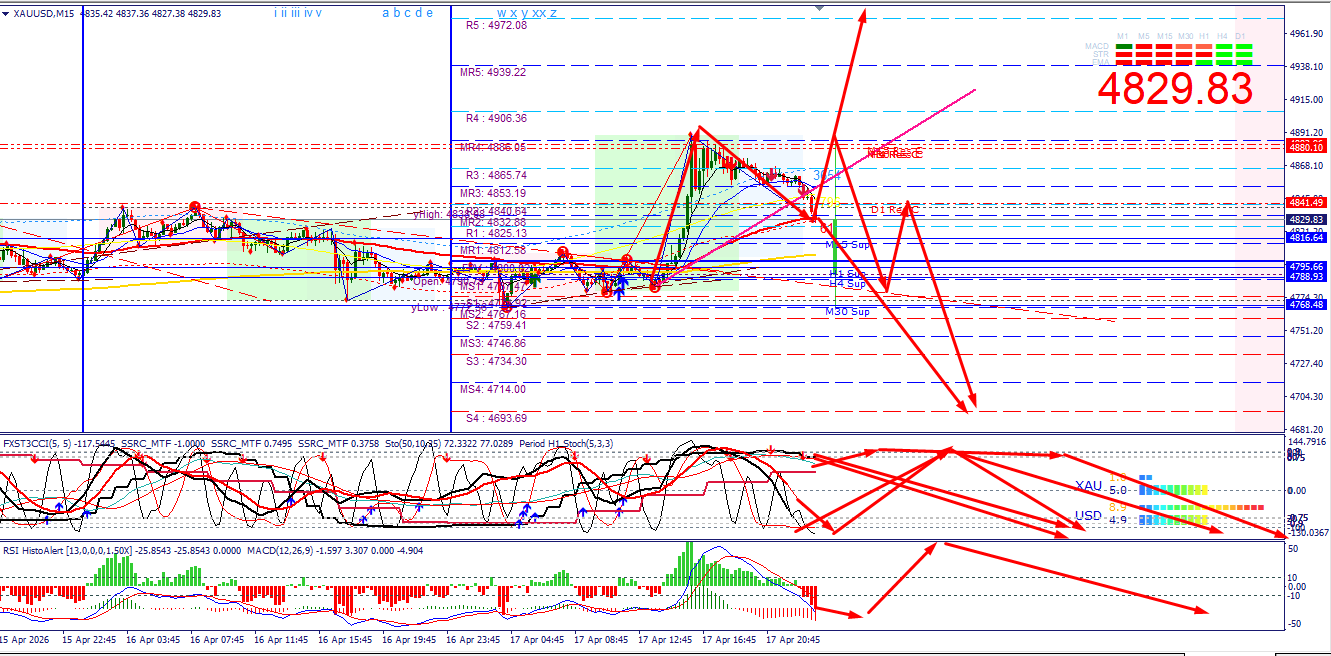
Task: Click the 4880.10 price tag on right axis
Action: pos(1308,146)
